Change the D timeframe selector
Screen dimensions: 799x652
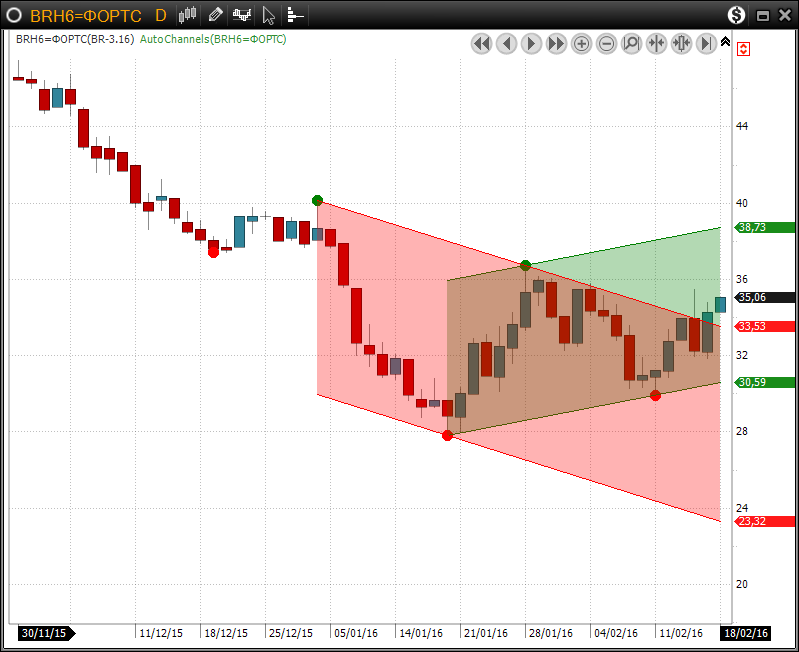tap(160, 15)
